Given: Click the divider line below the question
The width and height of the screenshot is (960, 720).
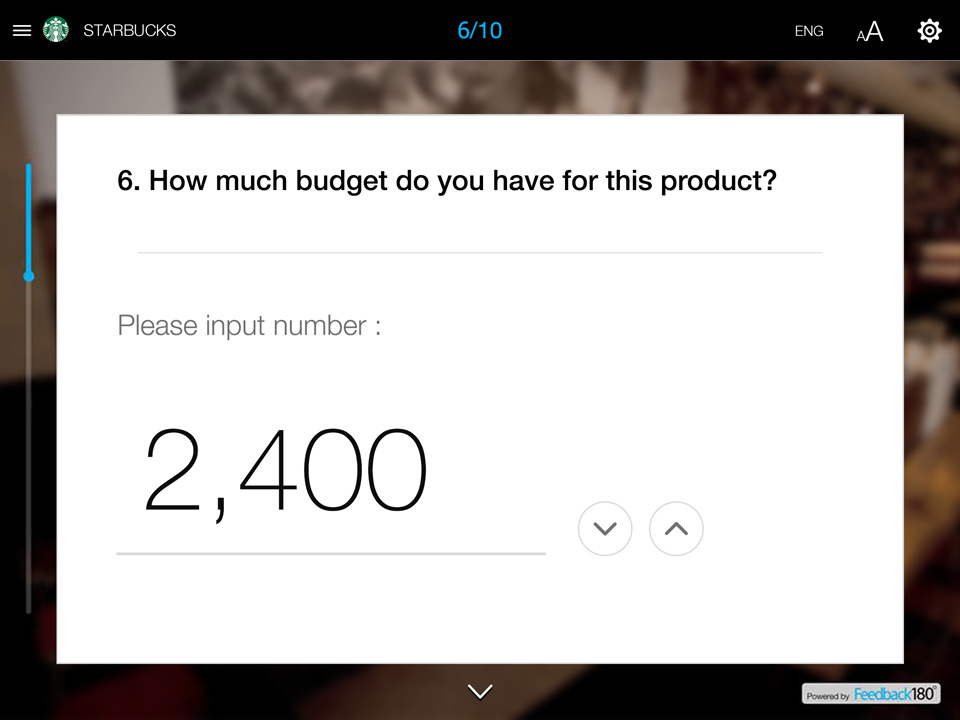Looking at the screenshot, I should tap(480, 253).
